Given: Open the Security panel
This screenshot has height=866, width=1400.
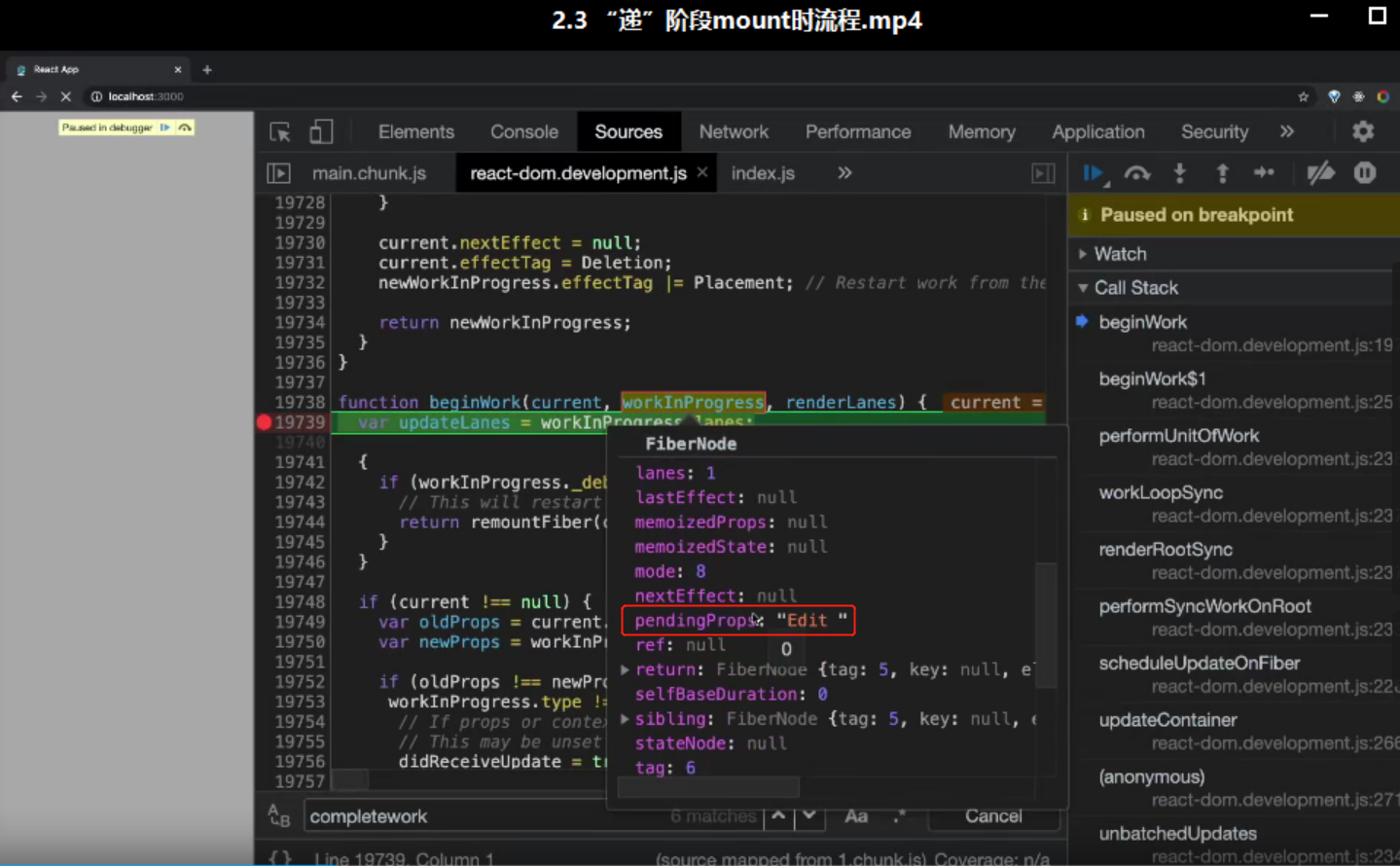Looking at the screenshot, I should click(x=1214, y=132).
